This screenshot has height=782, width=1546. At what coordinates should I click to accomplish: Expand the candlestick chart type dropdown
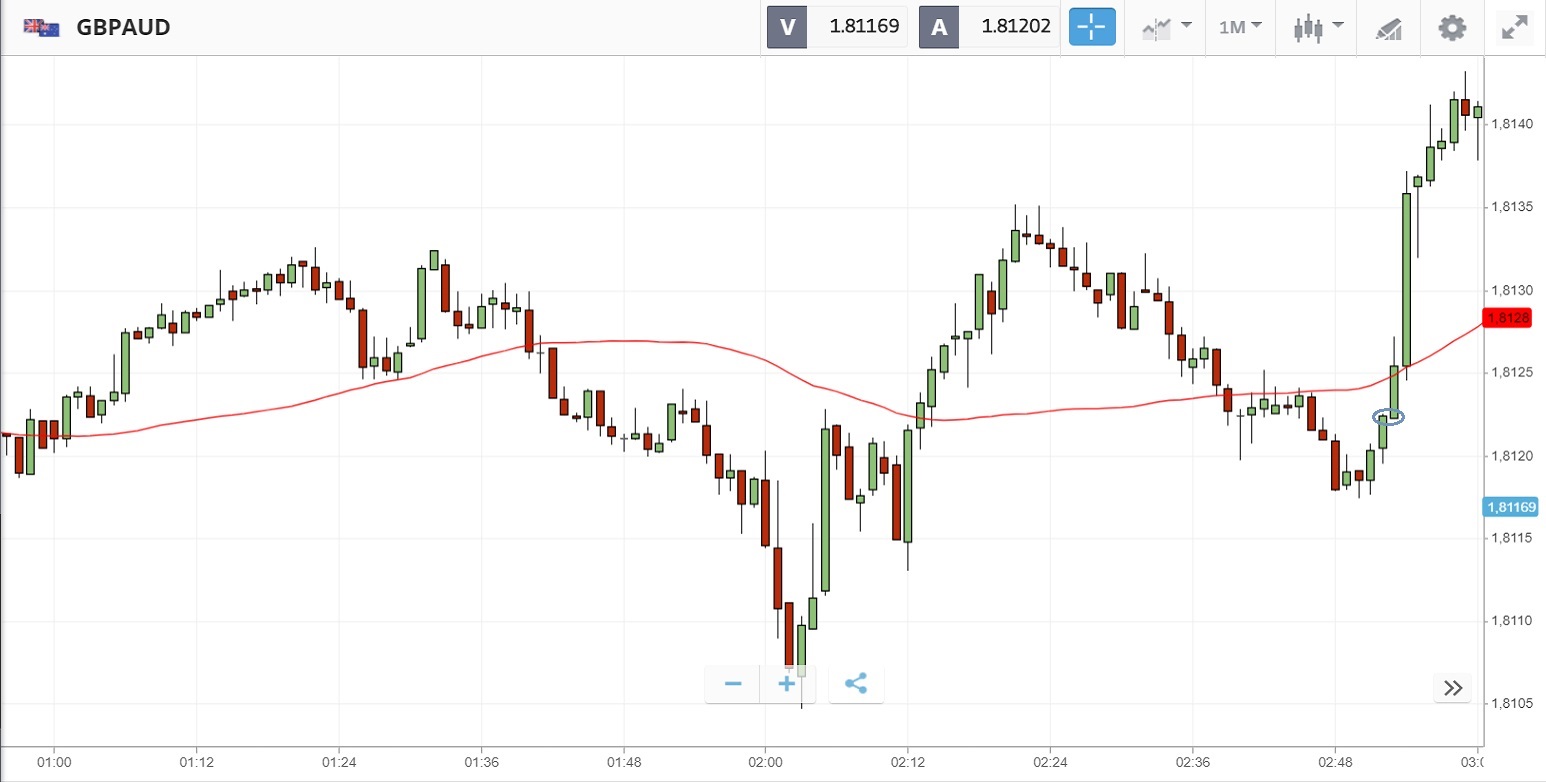point(1317,27)
